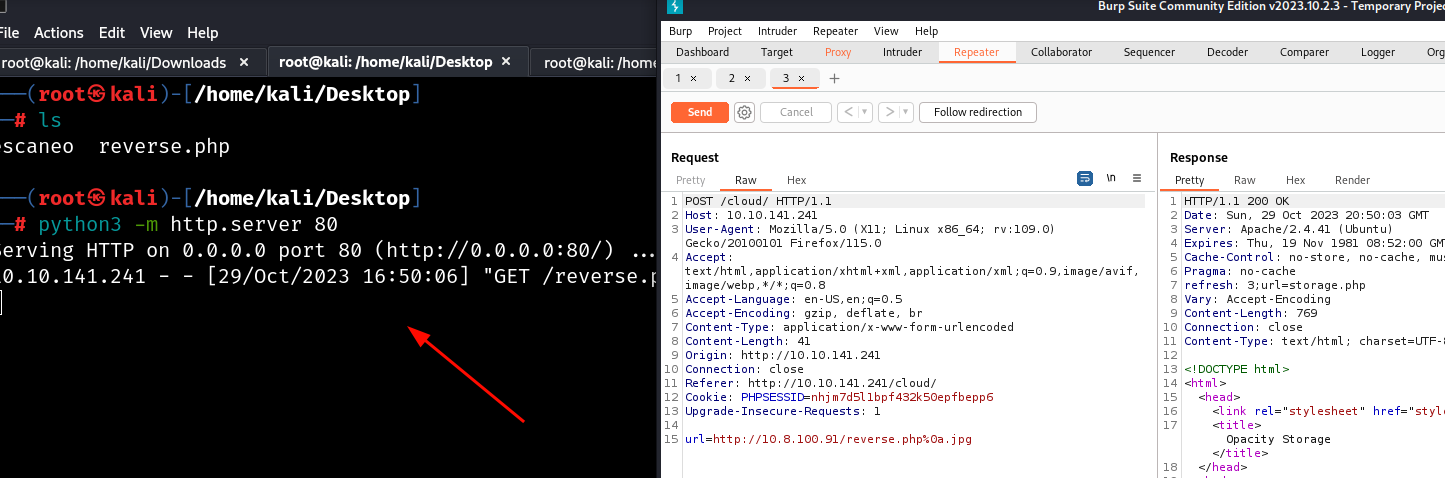
Task: Open terminal Actions menu
Action: click(59, 33)
